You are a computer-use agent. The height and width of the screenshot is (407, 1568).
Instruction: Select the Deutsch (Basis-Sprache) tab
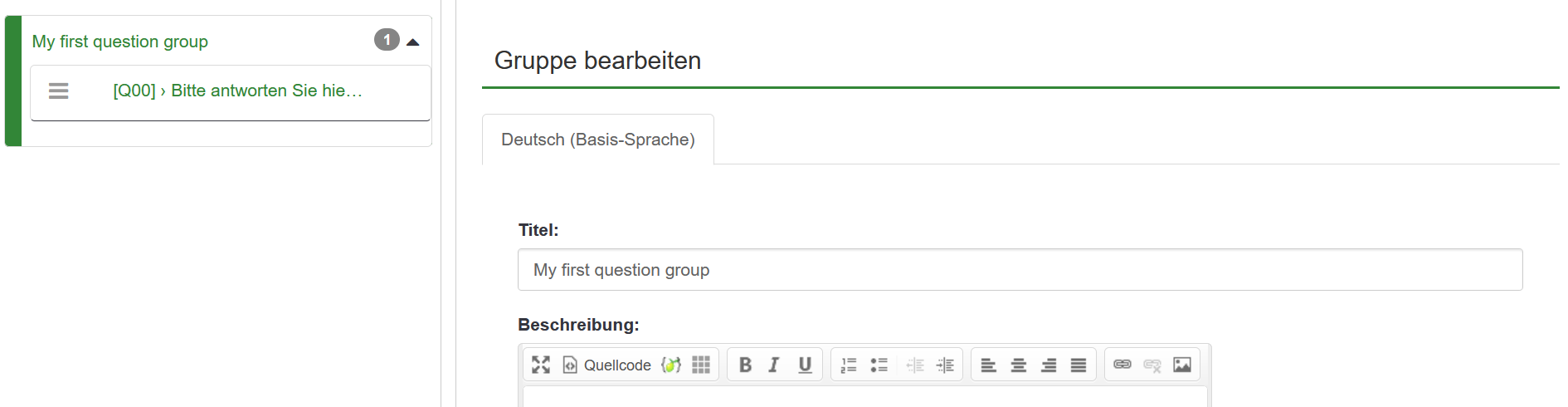pos(598,140)
